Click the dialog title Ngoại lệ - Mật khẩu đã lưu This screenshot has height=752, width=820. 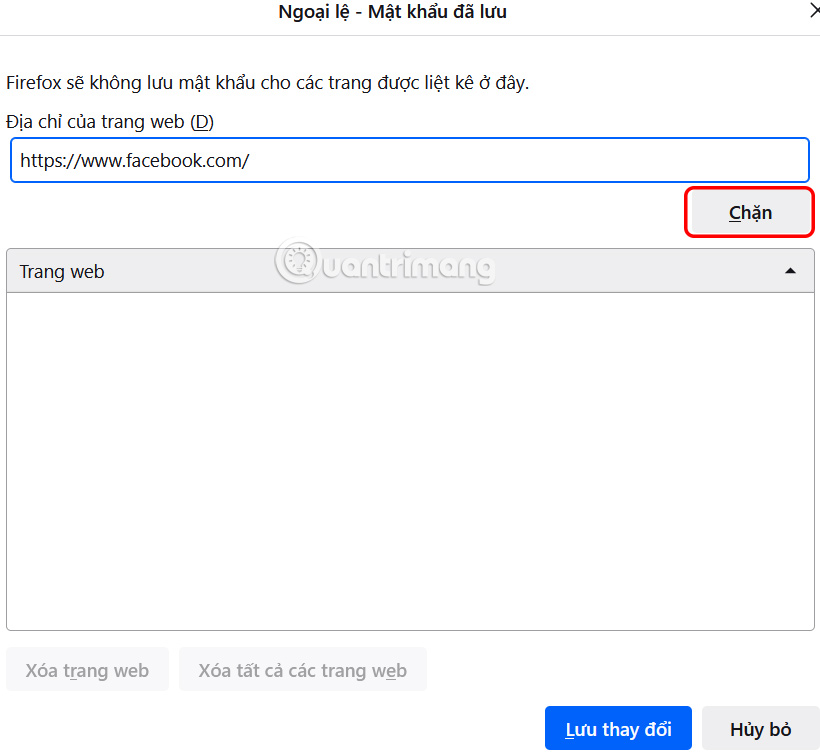click(x=393, y=12)
